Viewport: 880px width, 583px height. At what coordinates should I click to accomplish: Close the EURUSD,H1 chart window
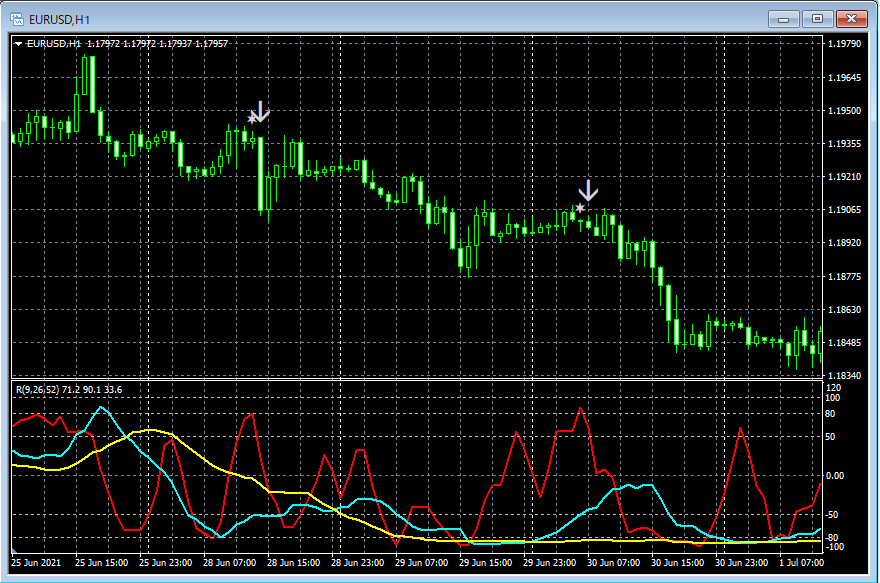point(851,18)
